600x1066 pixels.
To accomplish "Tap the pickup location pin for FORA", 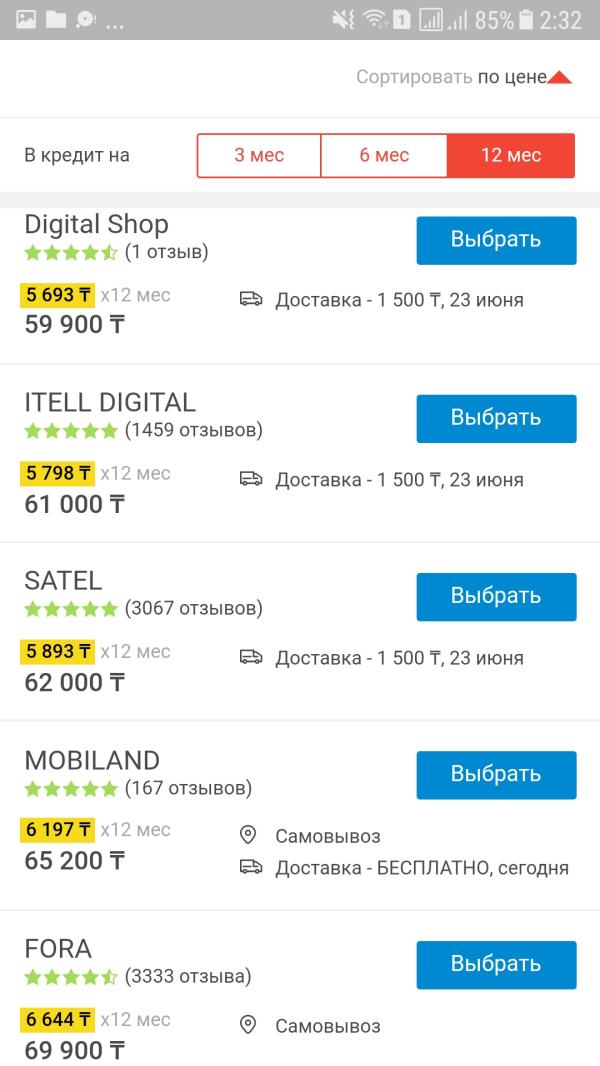I will click(249, 1025).
